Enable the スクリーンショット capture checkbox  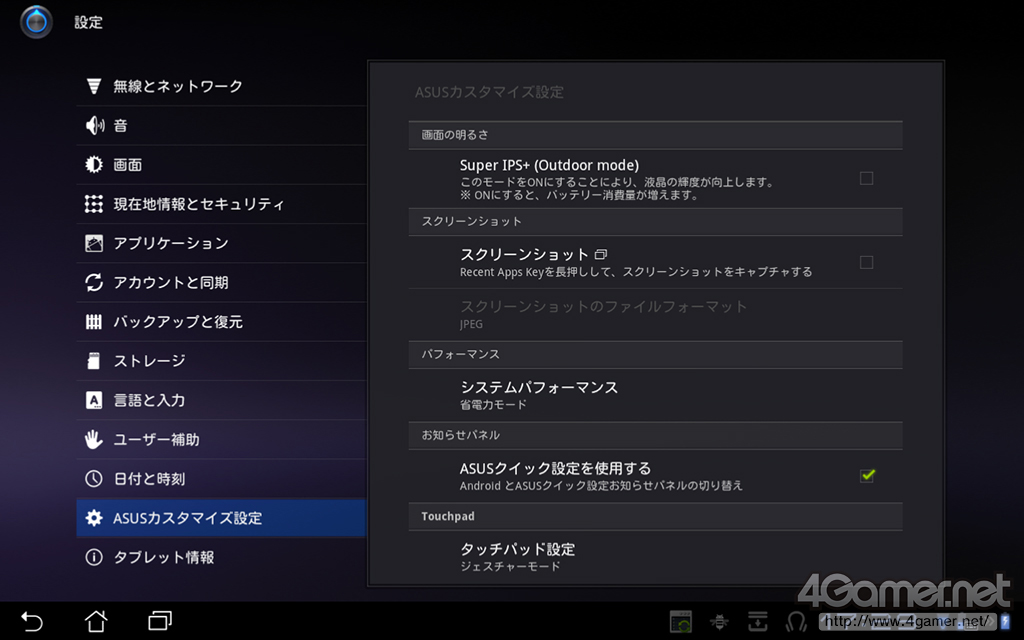pos(867,262)
